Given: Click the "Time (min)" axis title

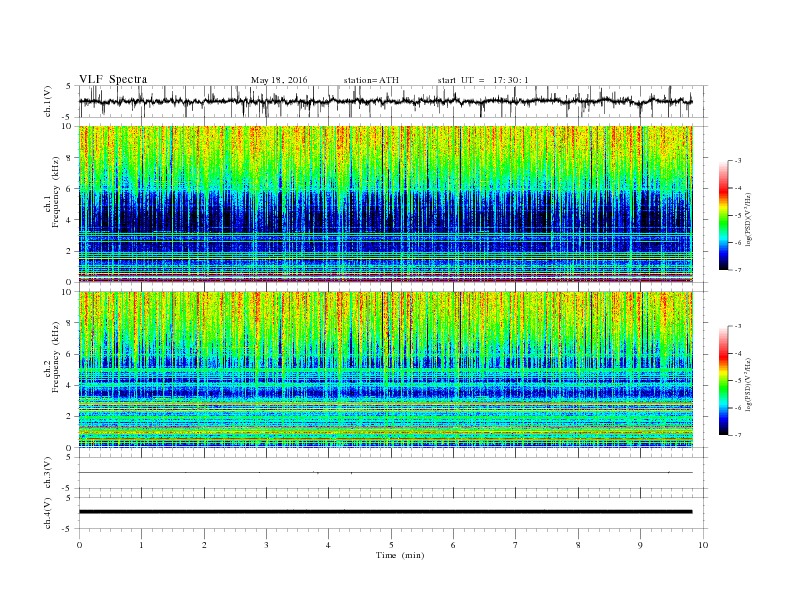Looking at the screenshot, I should click(x=400, y=555).
